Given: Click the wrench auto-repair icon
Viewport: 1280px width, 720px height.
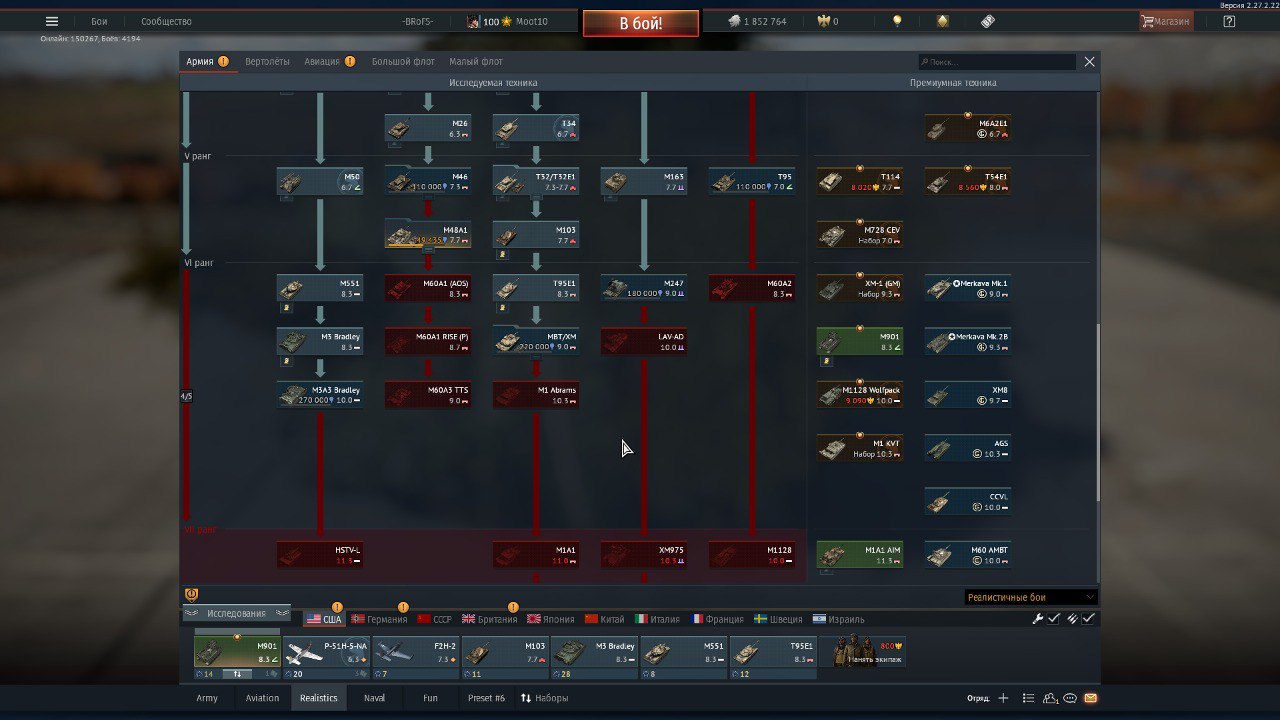Looking at the screenshot, I should (x=1038, y=619).
